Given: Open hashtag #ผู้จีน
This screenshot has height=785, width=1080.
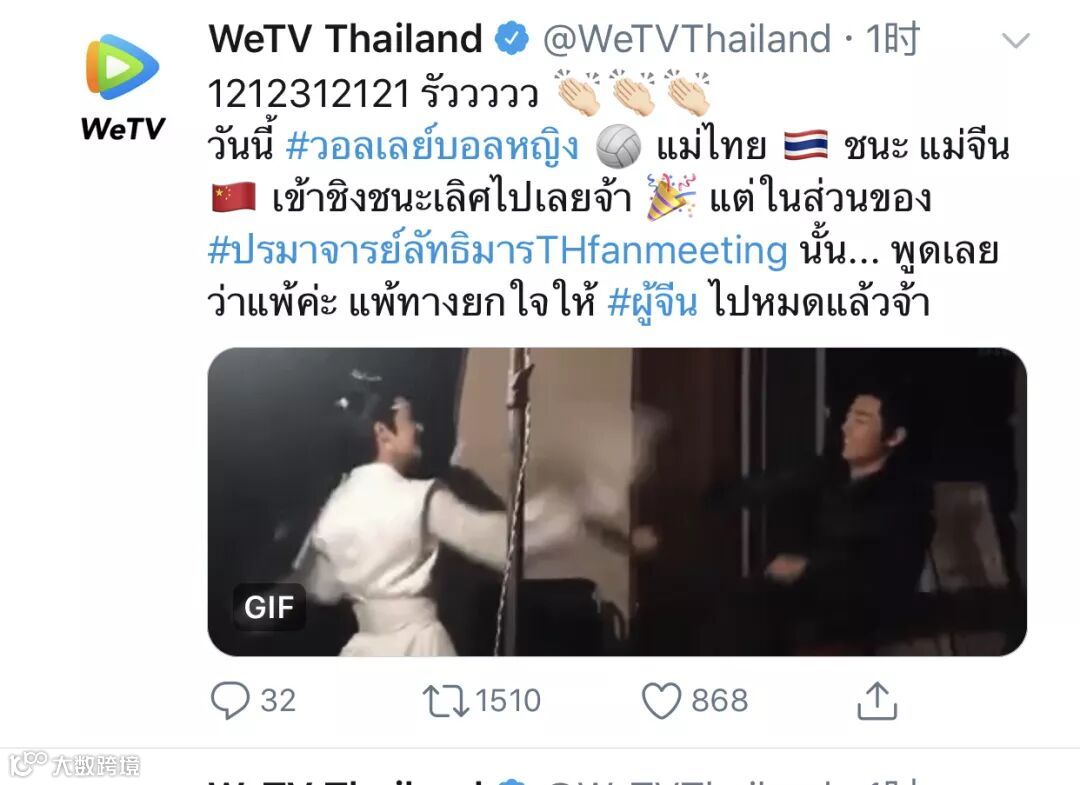Looking at the screenshot, I should (652, 302).
